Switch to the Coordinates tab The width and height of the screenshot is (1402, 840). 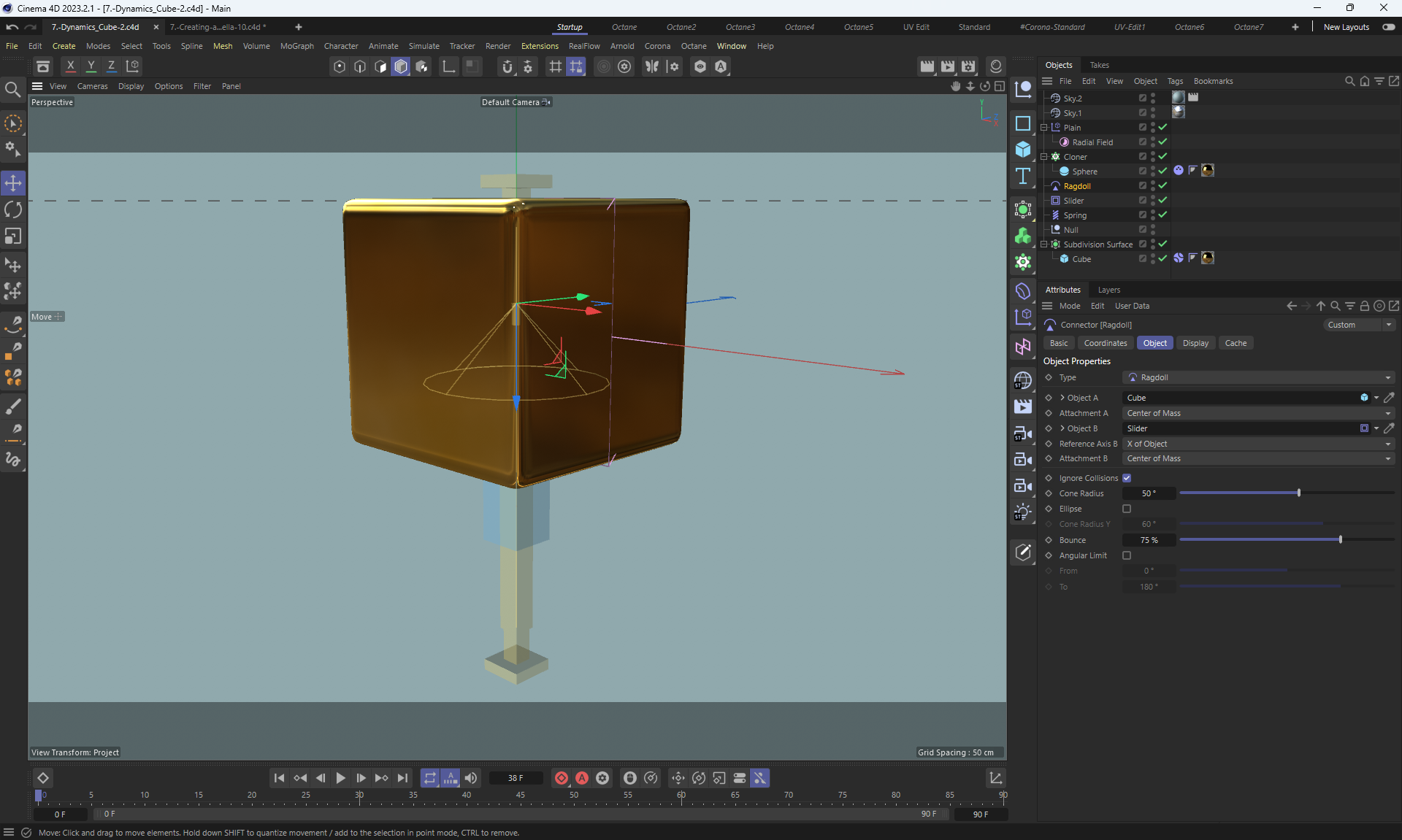pyautogui.click(x=1105, y=343)
